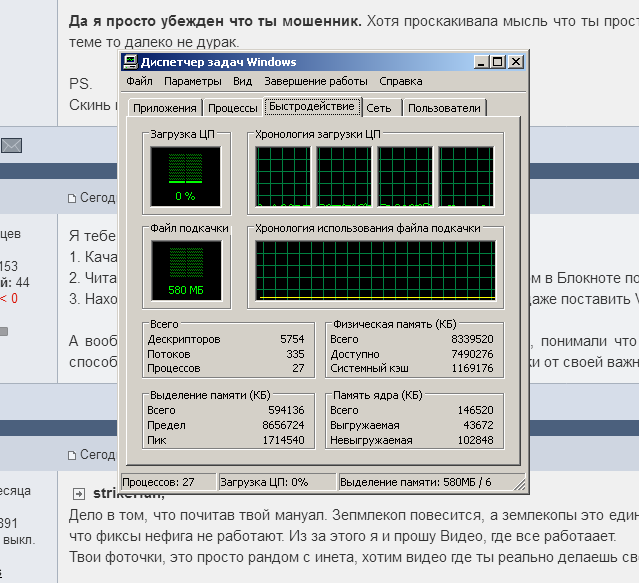
Task: Click the Task Manager title bar icon
Action: point(130,62)
